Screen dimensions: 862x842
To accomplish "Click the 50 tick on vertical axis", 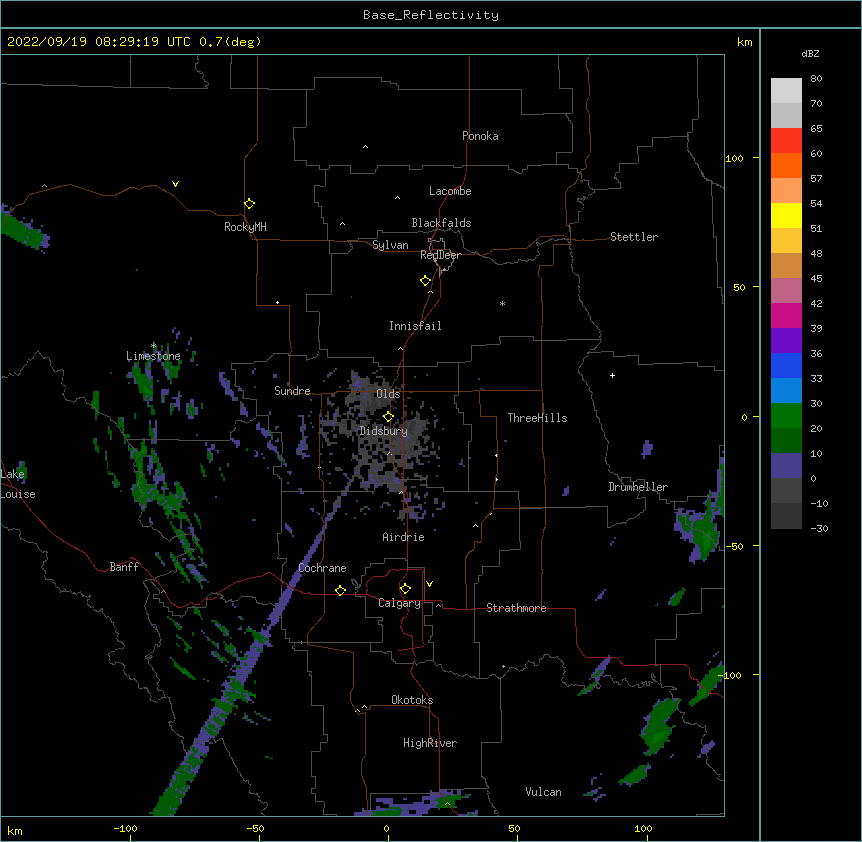I will point(739,287).
